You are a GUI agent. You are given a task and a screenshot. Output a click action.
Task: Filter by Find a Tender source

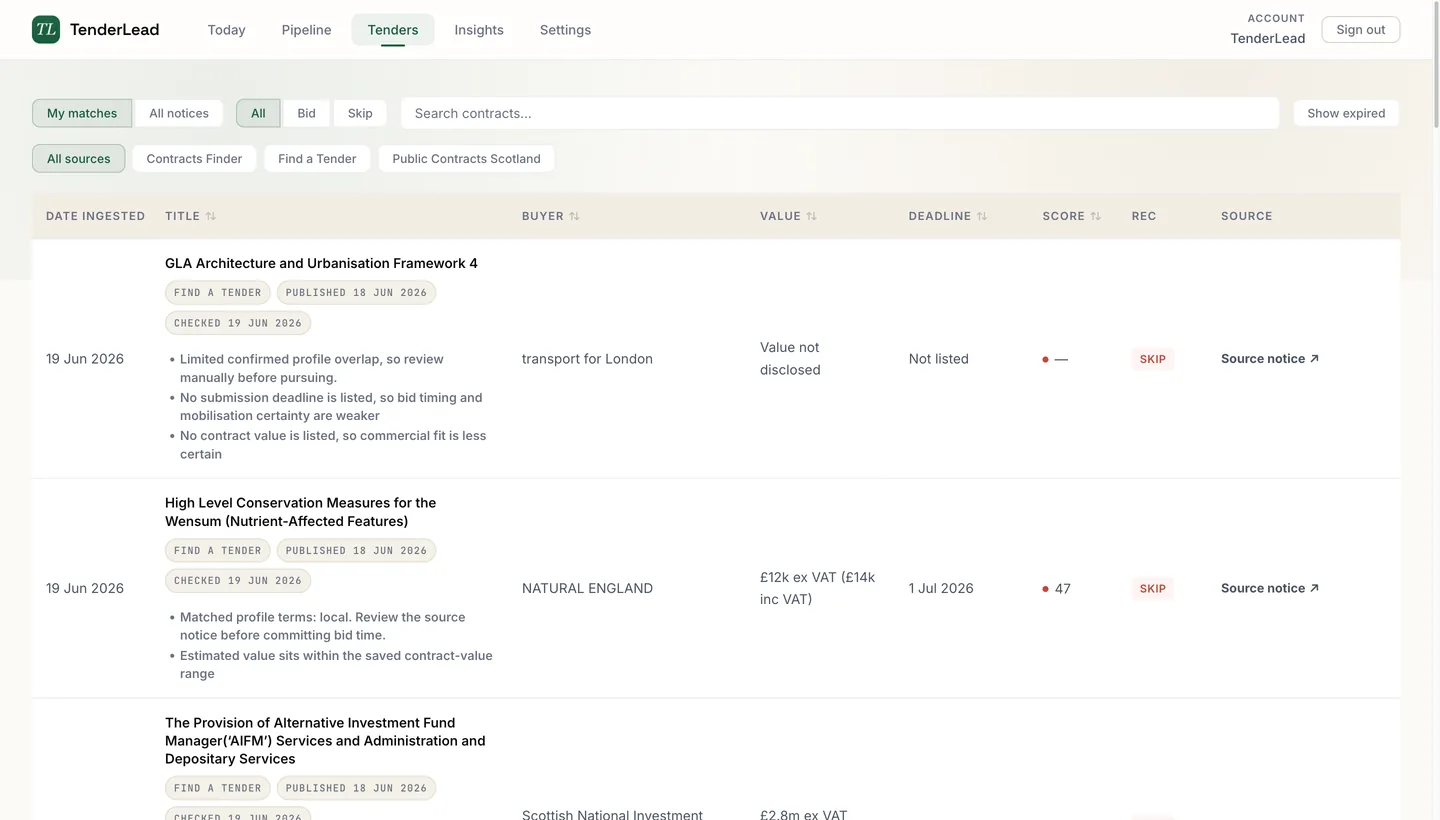click(317, 158)
